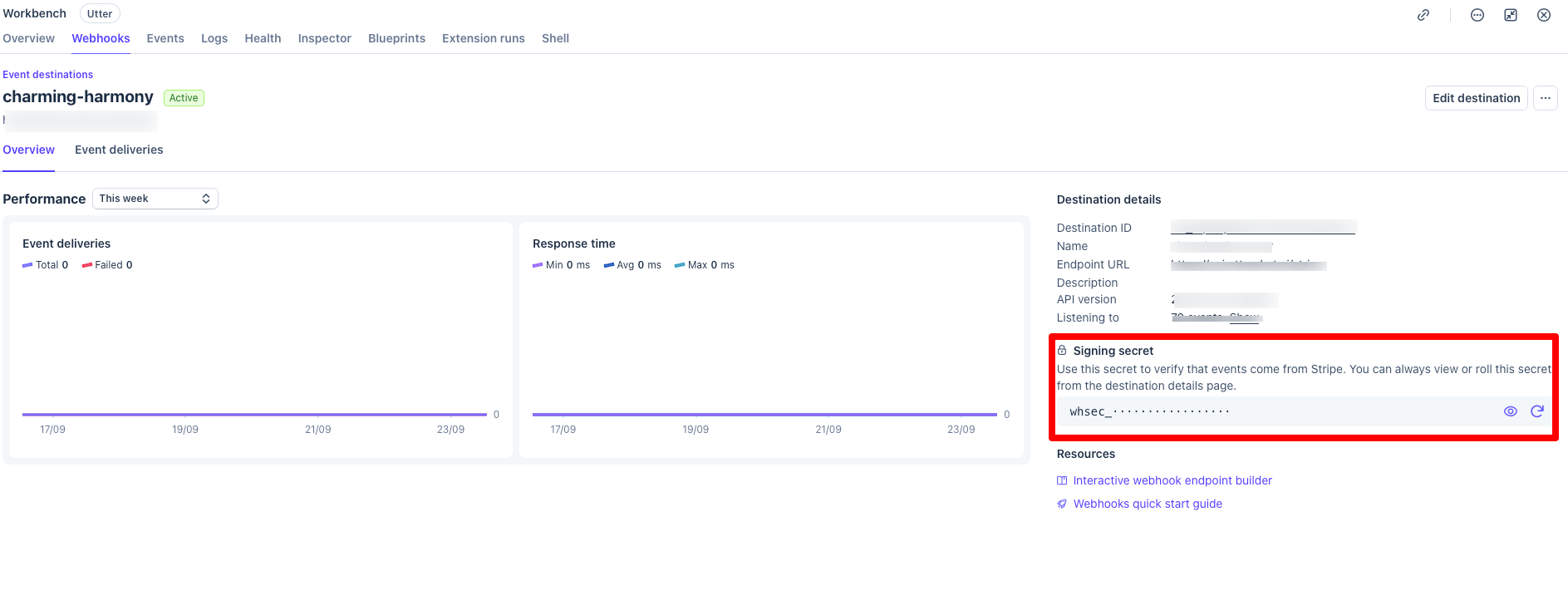Open the Health tab
Image resolution: width=1568 pixels, height=600 pixels.
tap(263, 38)
